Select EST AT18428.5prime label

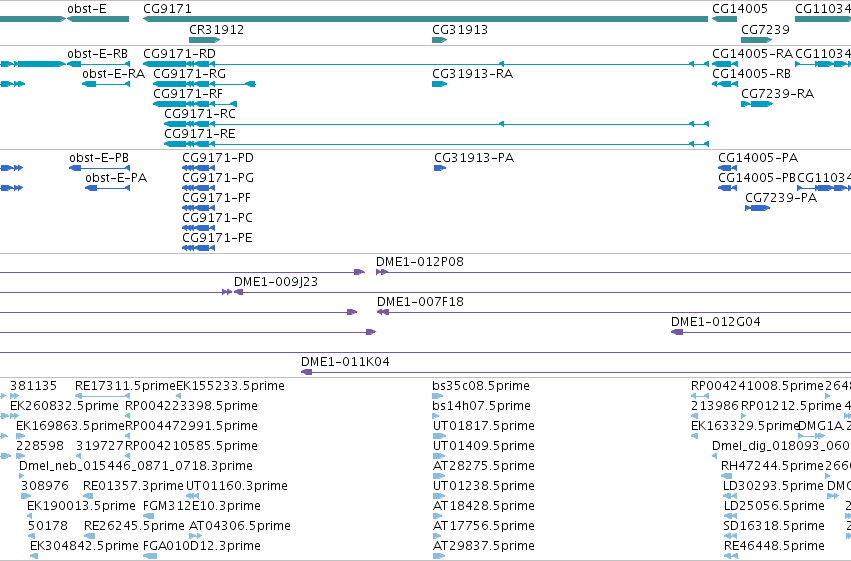[484, 507]
